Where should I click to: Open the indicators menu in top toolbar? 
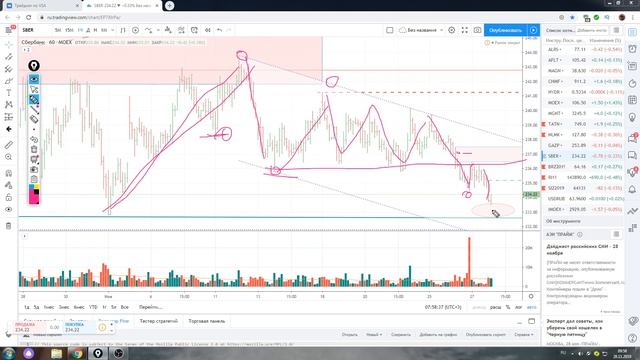[x=149, y=30]
